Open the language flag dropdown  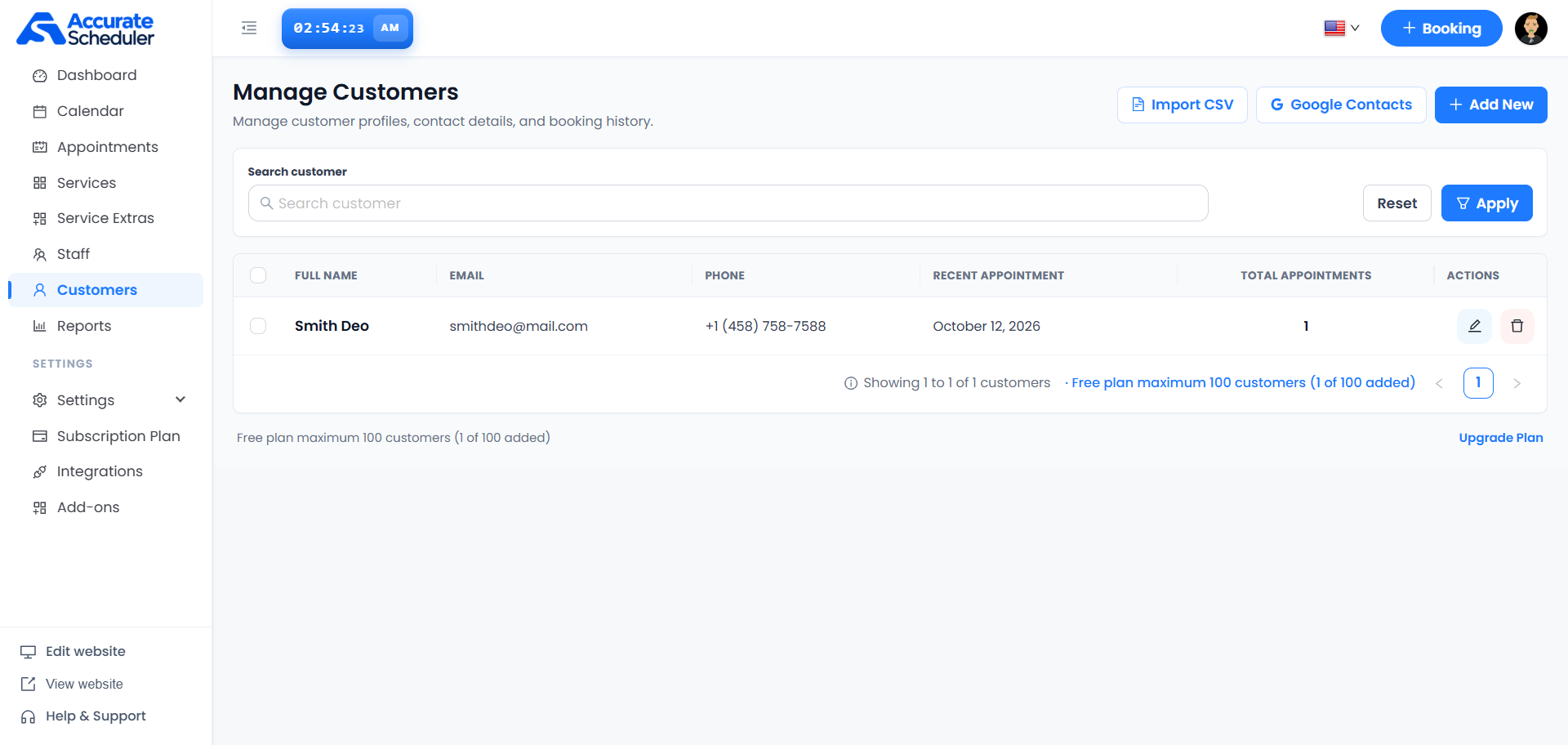click(x=1342, y=28)
